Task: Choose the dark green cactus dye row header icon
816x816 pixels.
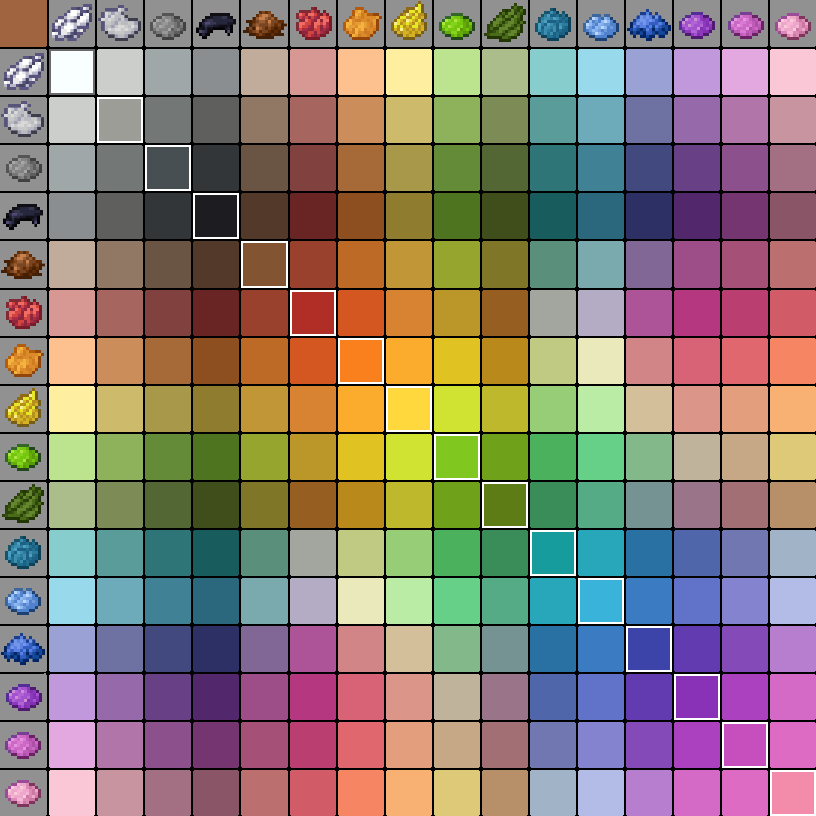Action: click(23, 503)
